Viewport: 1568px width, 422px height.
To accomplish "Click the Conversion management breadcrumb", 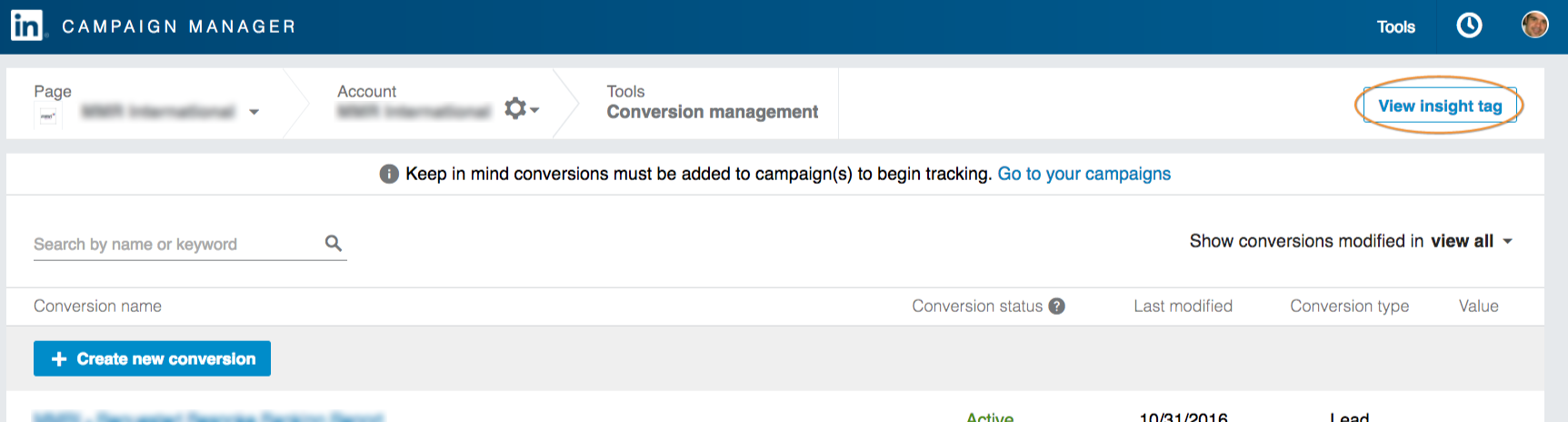I will coord(712,112).
